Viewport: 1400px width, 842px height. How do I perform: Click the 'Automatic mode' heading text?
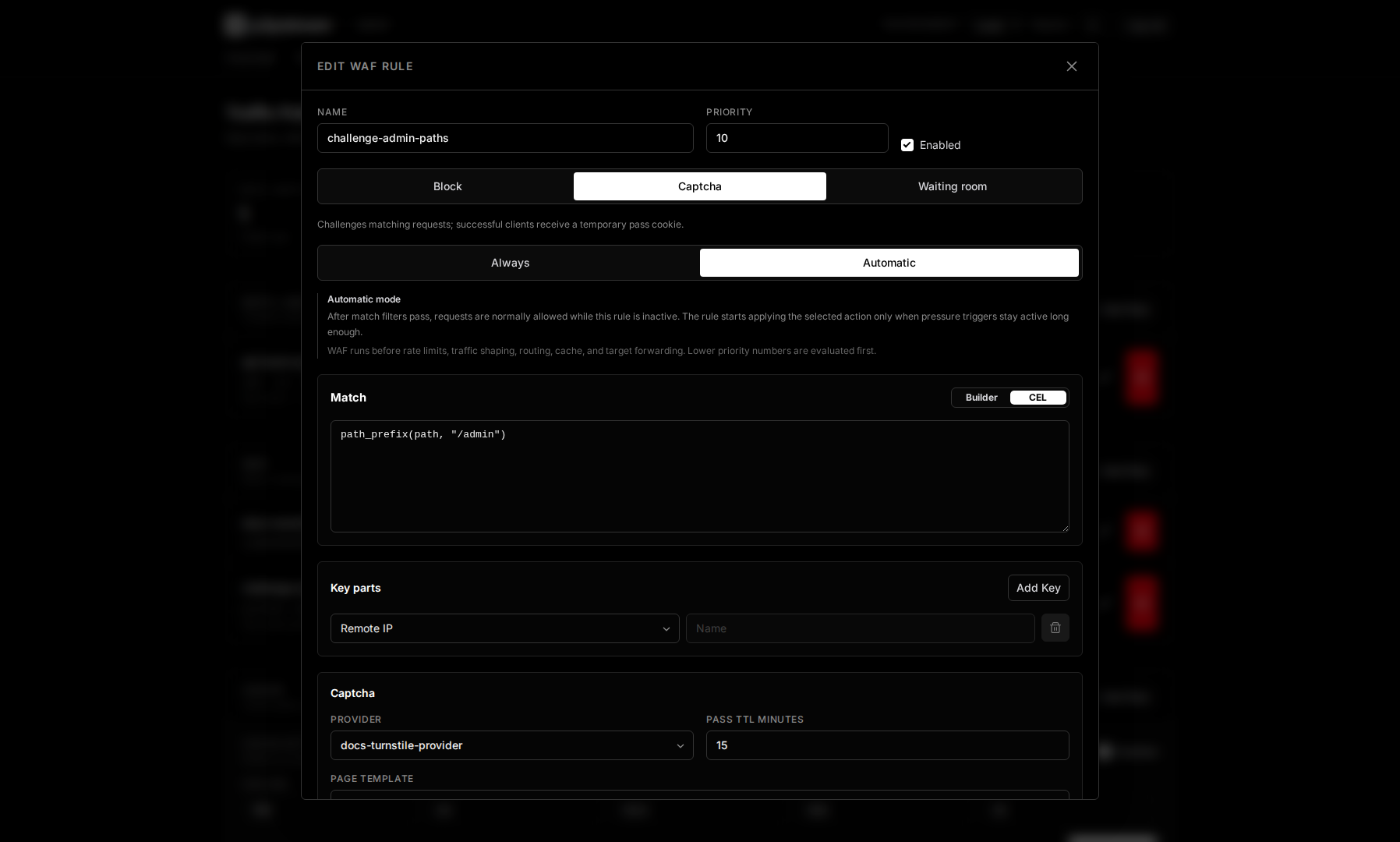click(364, 299)
